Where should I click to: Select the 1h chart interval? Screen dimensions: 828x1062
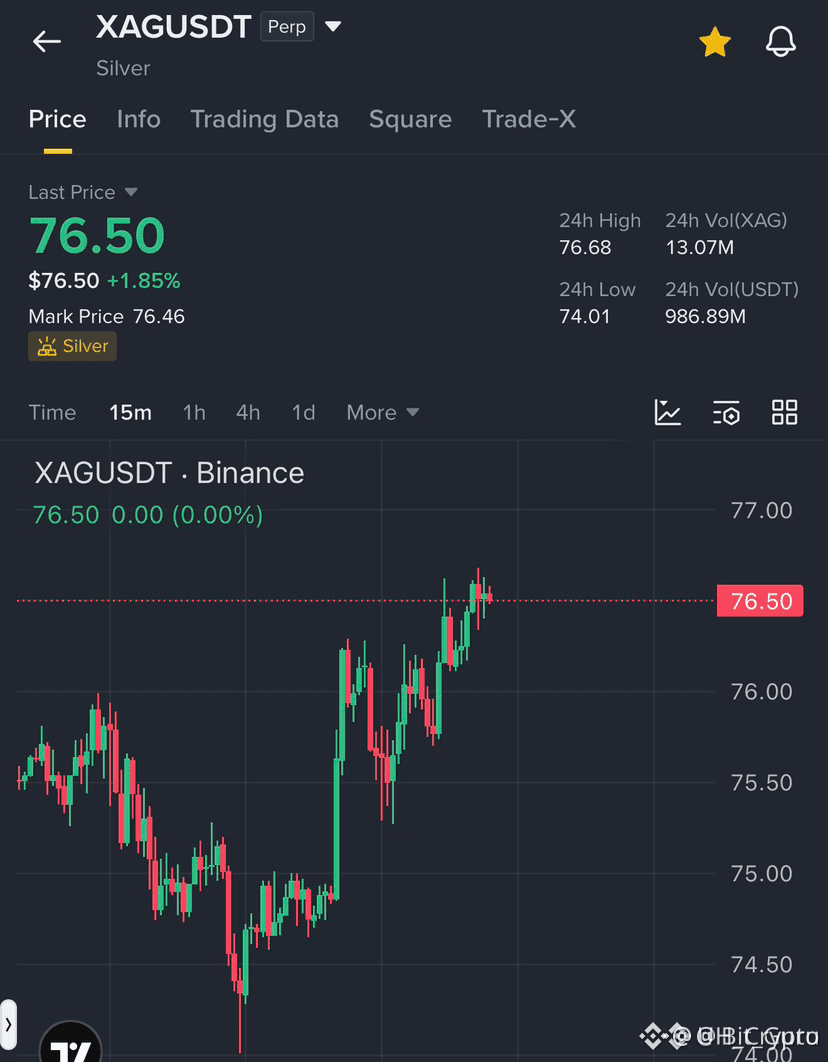[194, 412]
